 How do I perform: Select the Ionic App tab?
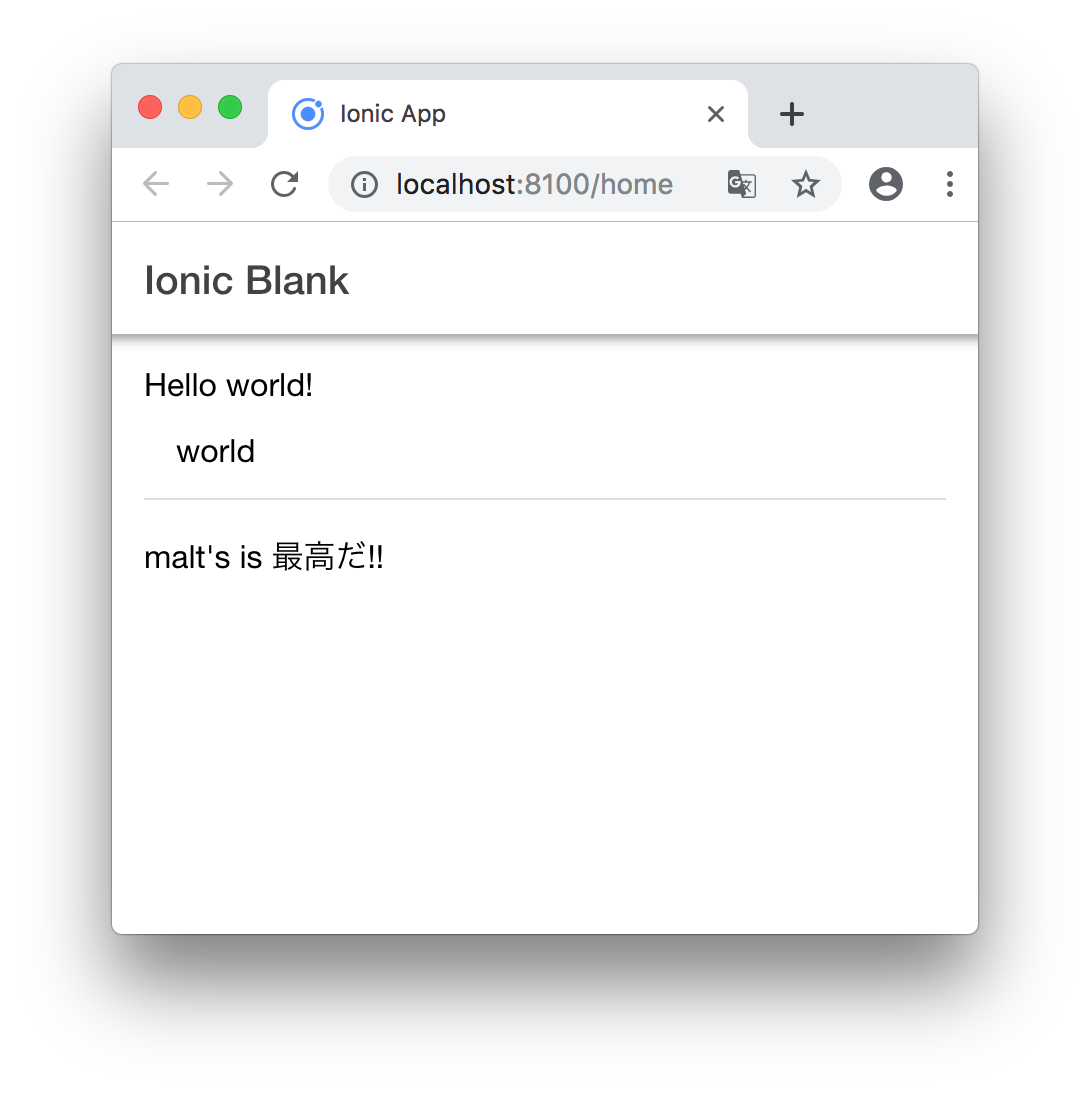pos(508,114)
